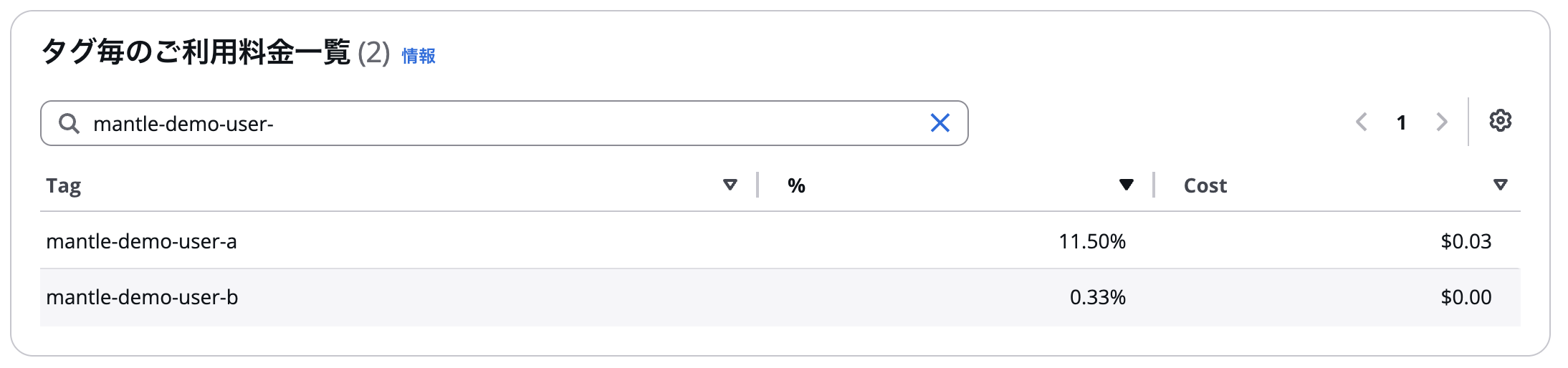The width and height of the screenshot is (1568, 368).
Task: Click the magnifier search icon
Action: click(x=69, y=123)
